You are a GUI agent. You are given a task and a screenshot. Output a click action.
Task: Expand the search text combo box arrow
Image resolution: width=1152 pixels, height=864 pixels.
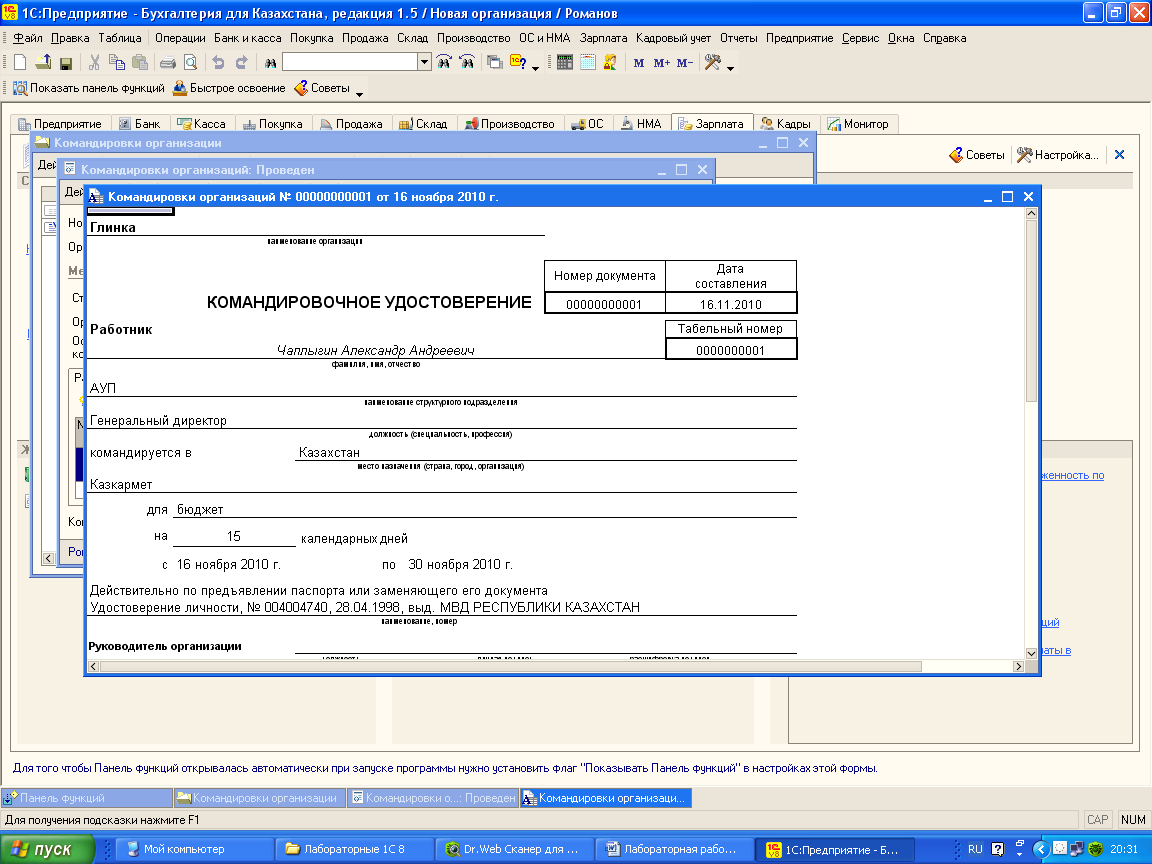tap(424, 62)
